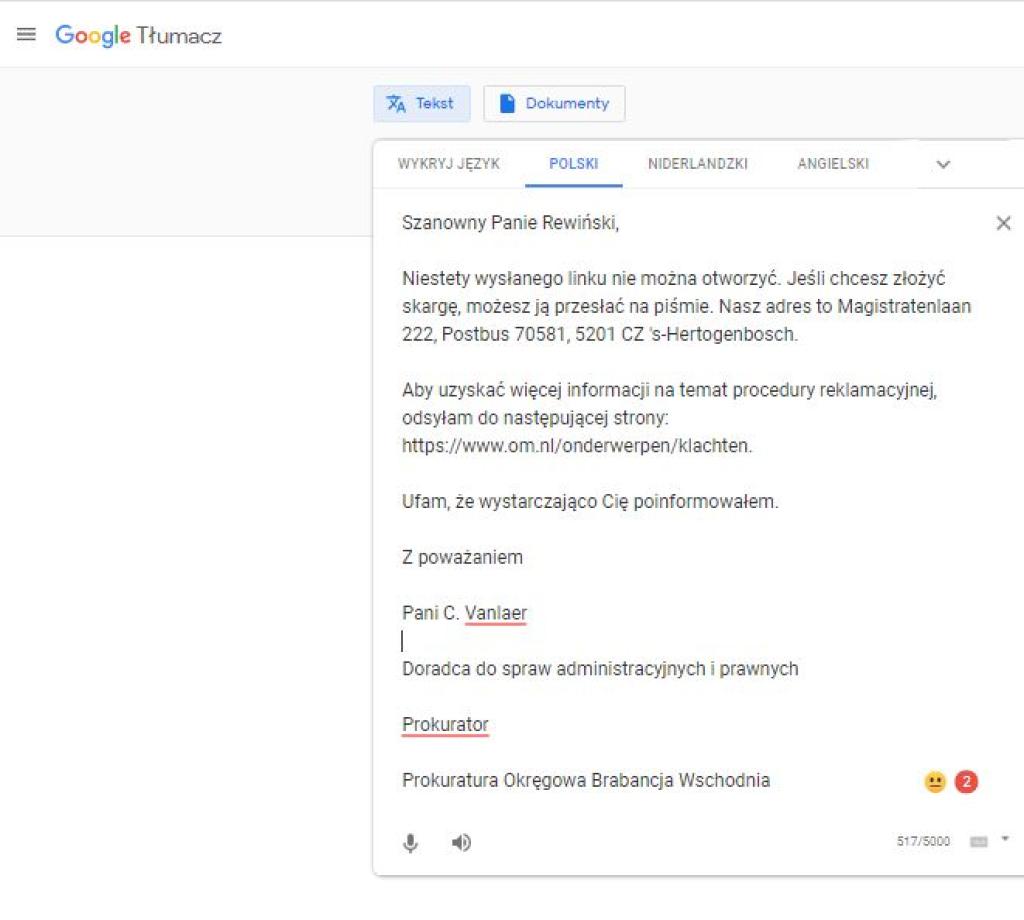Listen to source text with speaker icon
This screenshot has width=1024, height=920.
tap(460, 843)
